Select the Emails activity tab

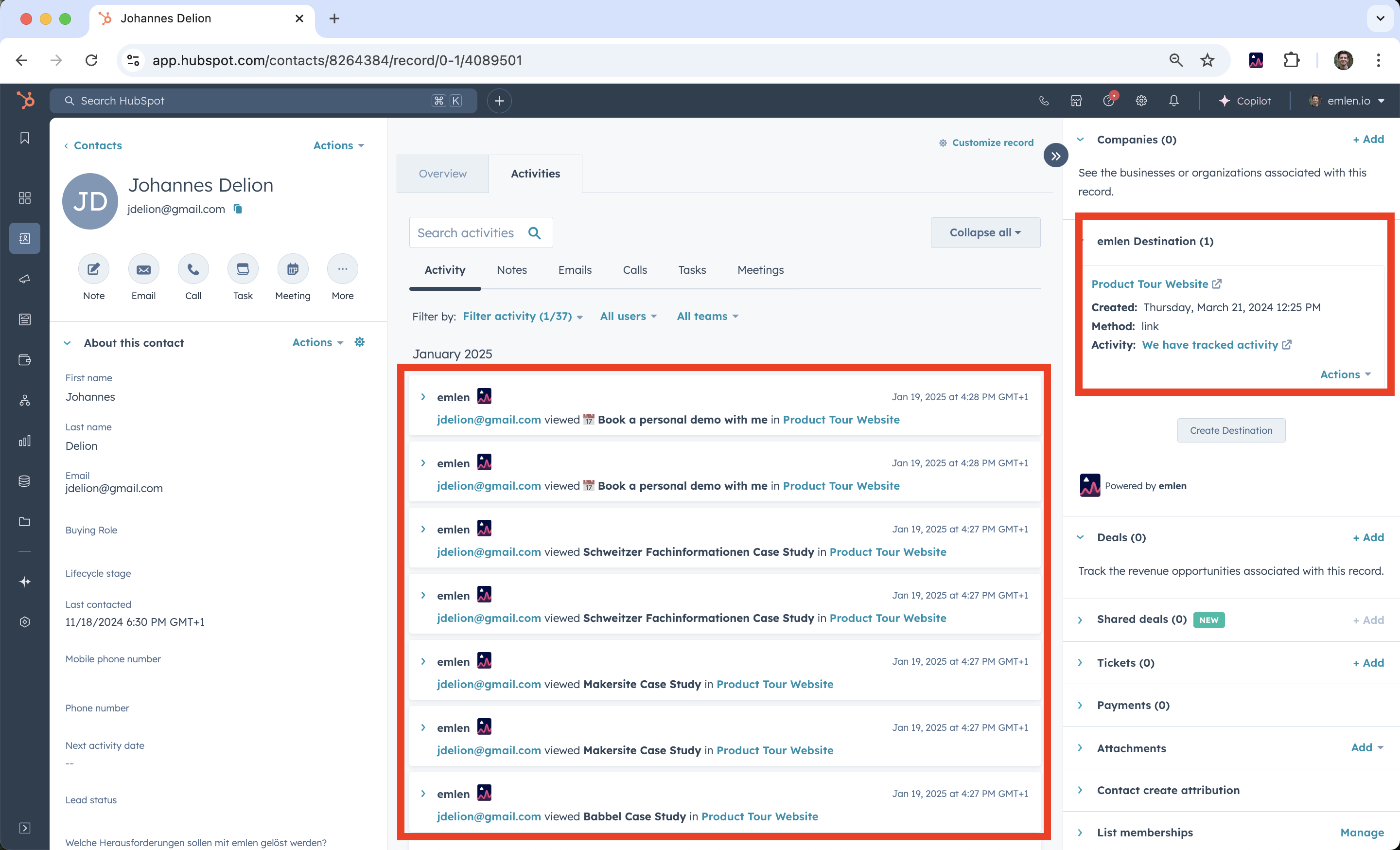tap(575, 270)
